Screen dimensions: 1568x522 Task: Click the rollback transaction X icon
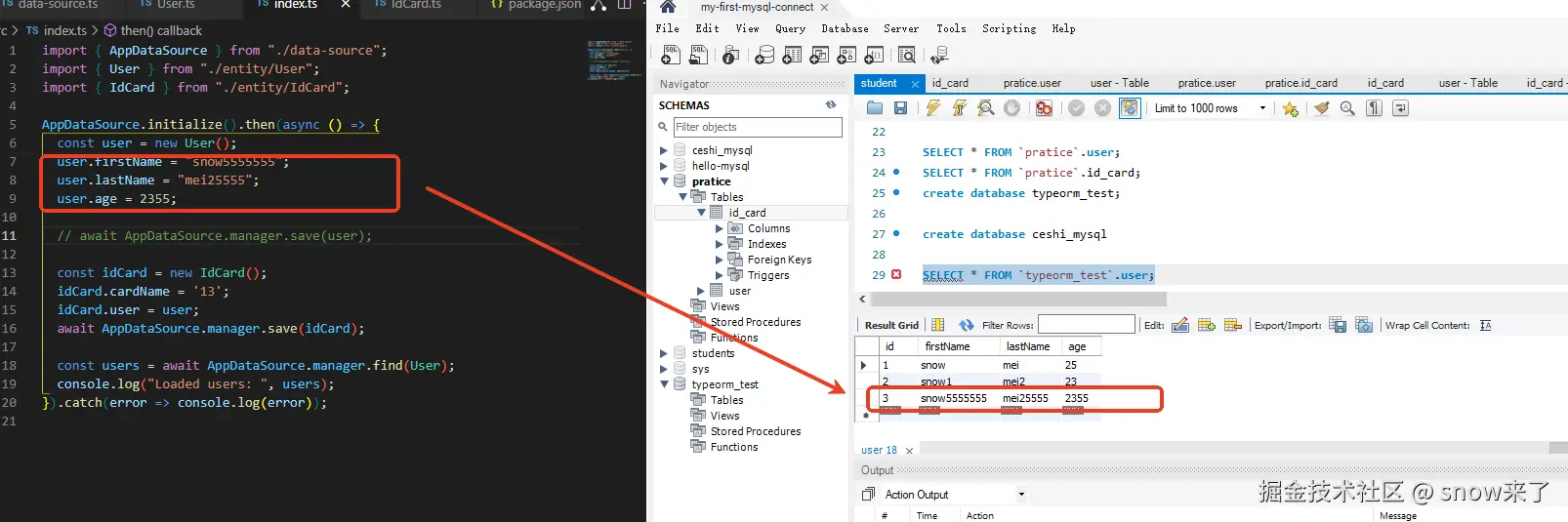(x=1102, y=108)
